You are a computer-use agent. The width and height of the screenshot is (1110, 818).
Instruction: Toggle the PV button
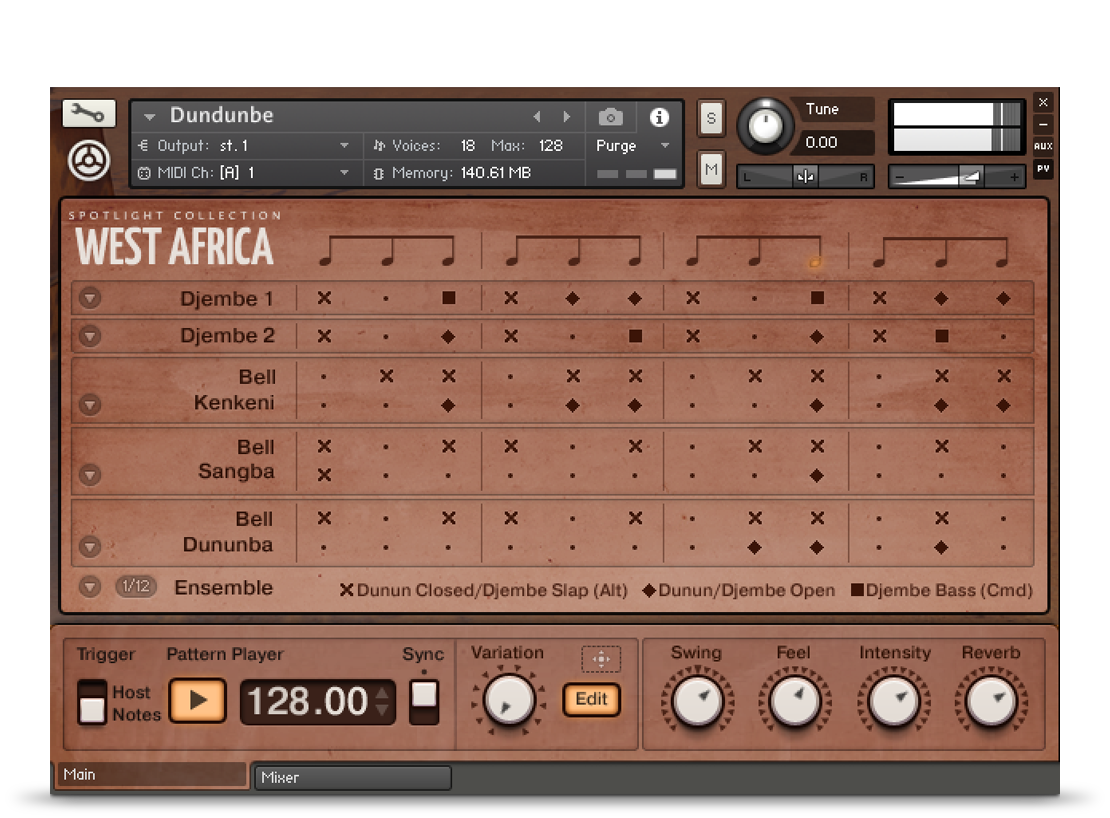pos(1043,168)
